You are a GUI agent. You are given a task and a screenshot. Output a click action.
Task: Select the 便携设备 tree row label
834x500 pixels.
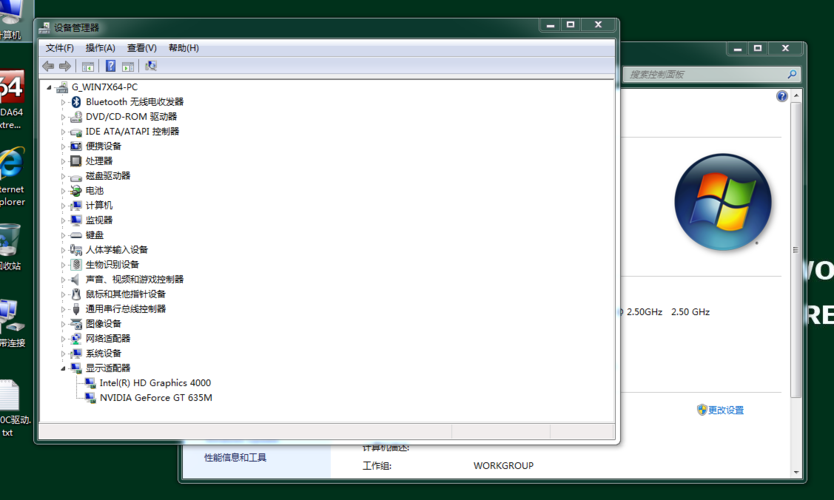pos(104,146)
